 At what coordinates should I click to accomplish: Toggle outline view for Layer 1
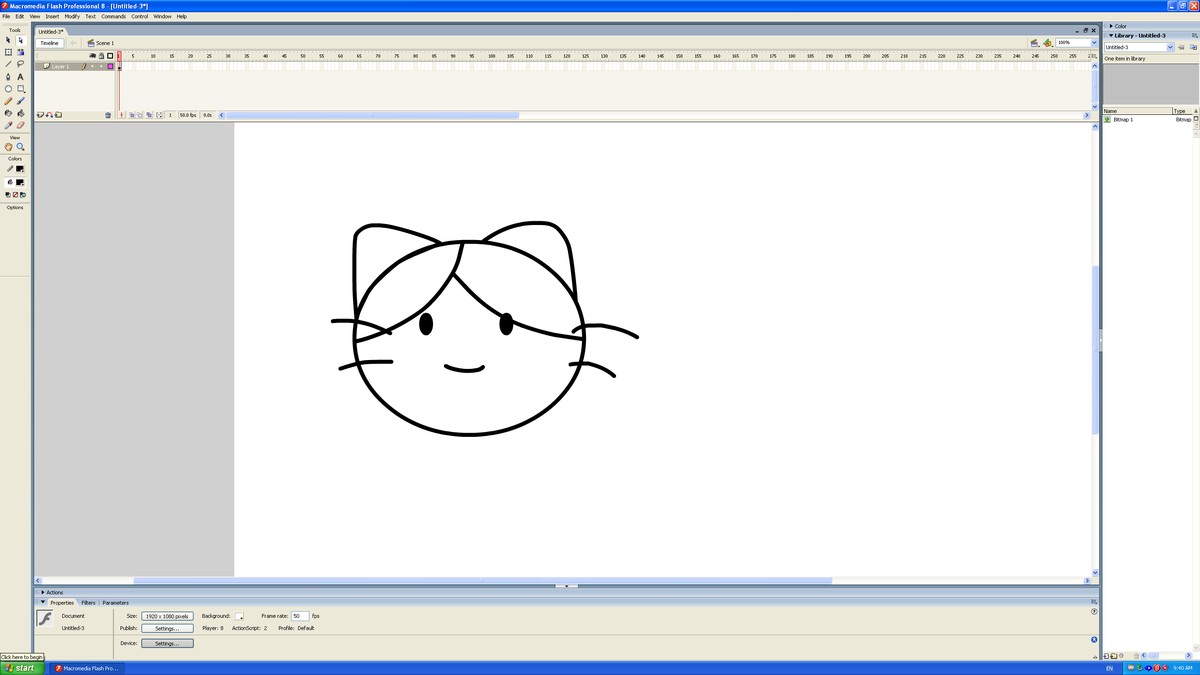[110, 66]
